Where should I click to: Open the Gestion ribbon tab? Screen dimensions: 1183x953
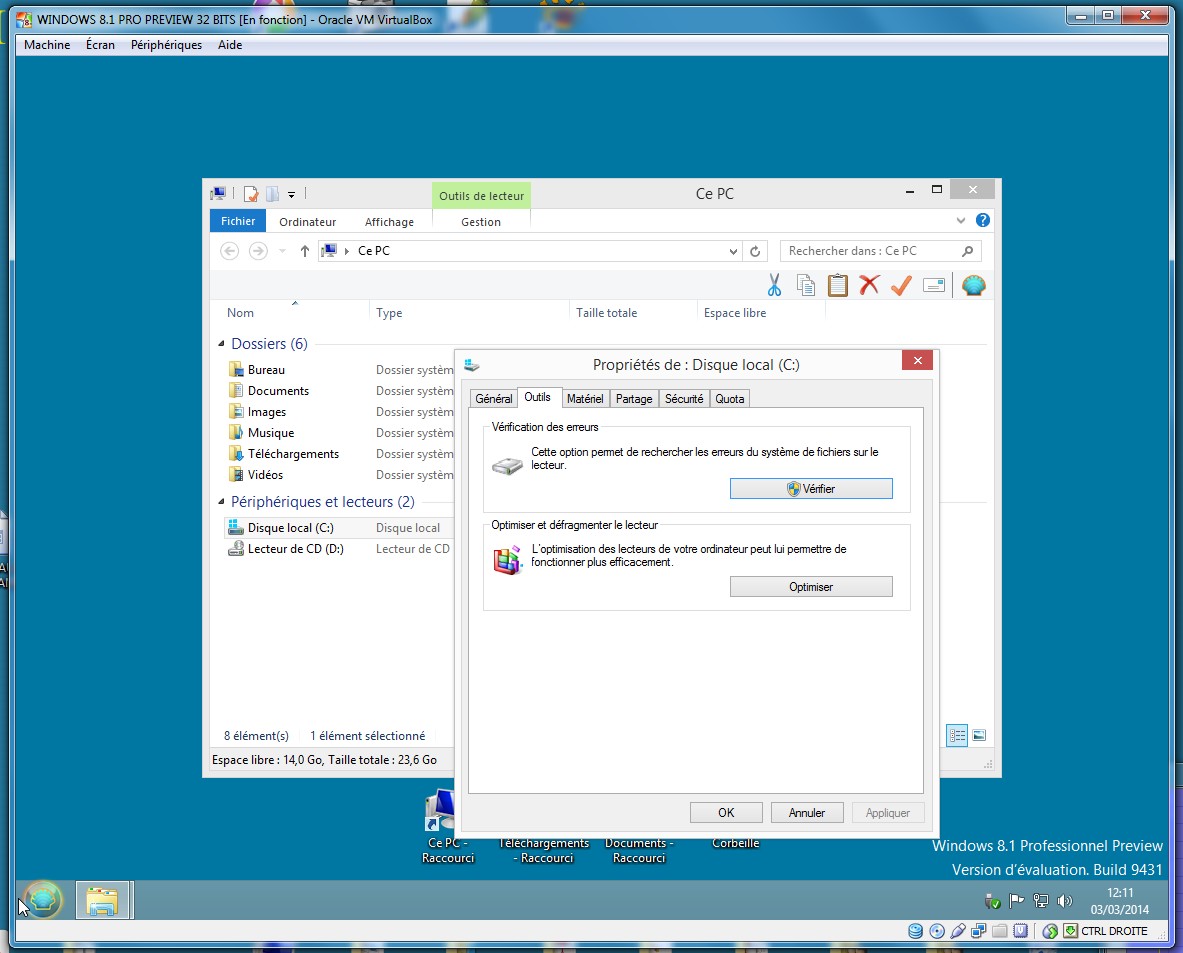coord(481,222)
